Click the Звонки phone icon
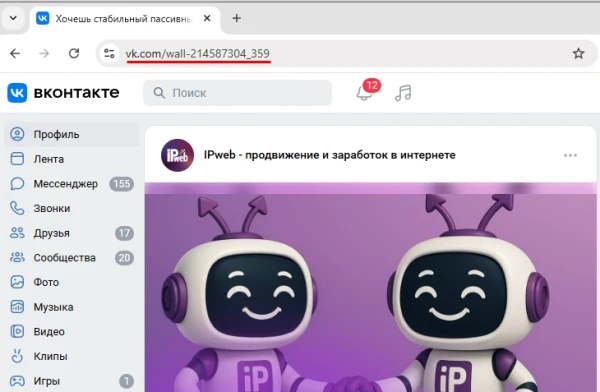600x392 pixels. [17, 208]
